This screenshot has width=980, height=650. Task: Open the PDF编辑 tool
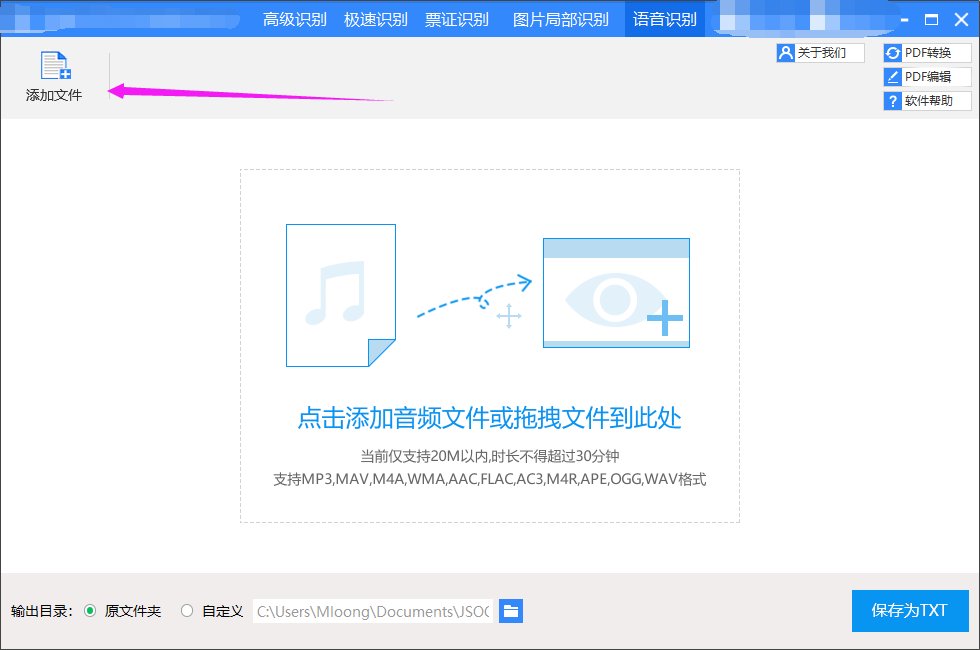tap(930, 76)
